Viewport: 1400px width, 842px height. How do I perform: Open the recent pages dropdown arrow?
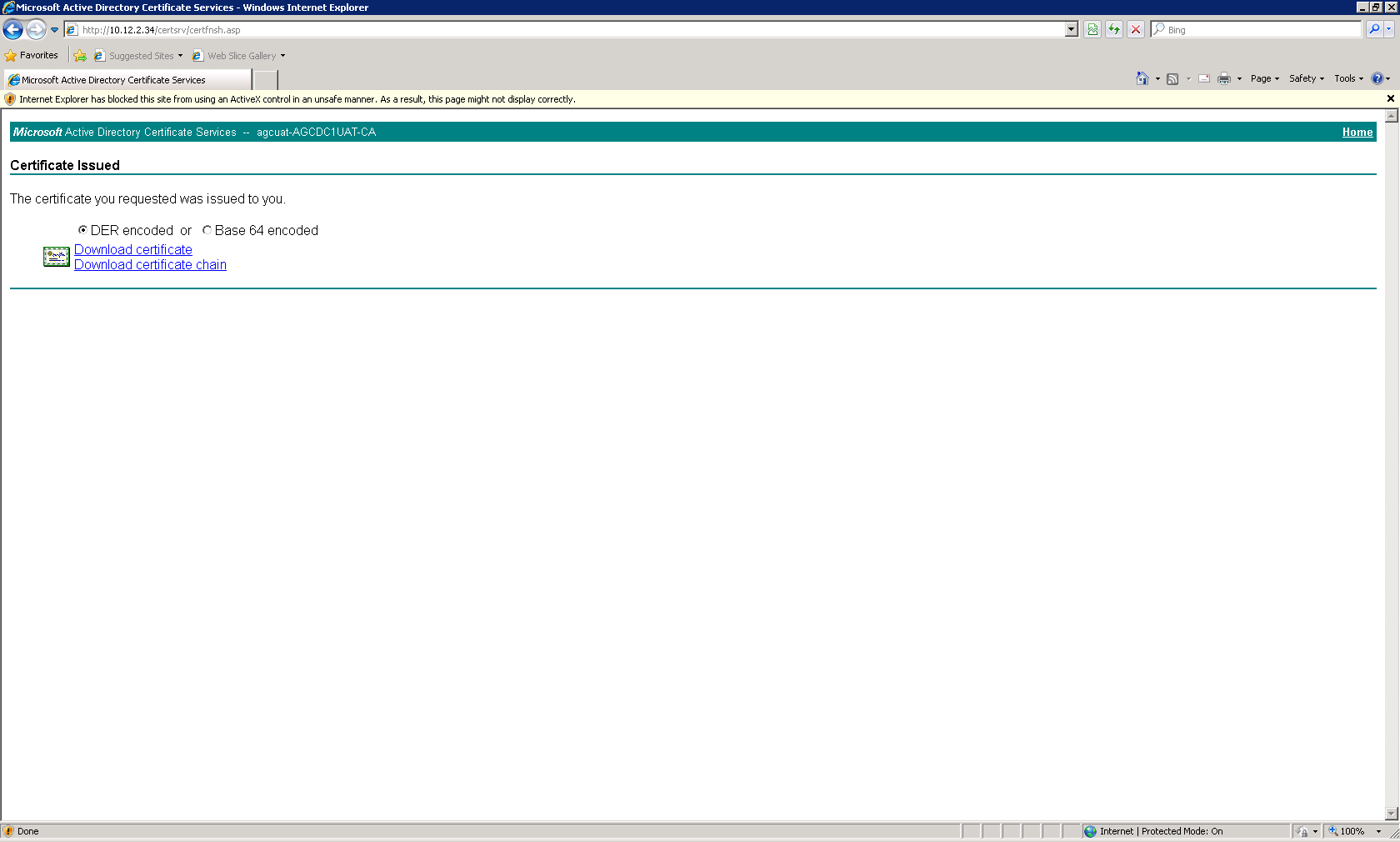coord(55,30)
